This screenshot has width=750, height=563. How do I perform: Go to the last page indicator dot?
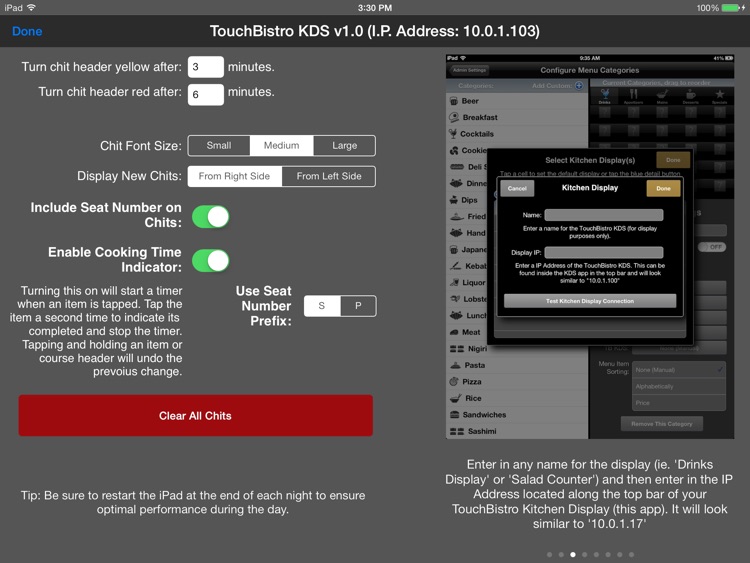click(x=631, y=554)
